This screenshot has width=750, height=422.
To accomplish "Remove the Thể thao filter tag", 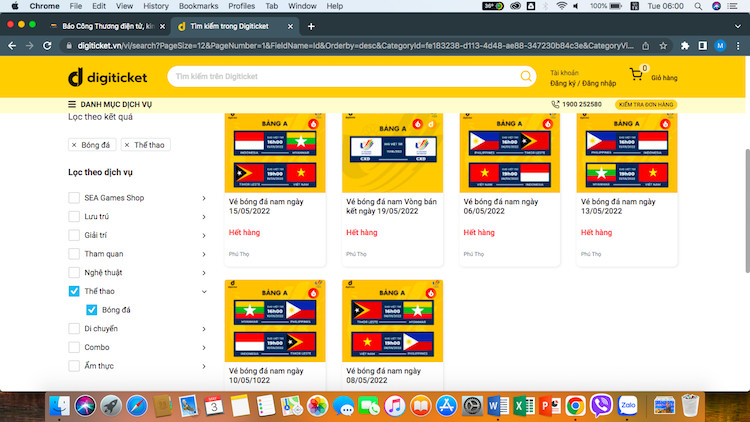I will (127, 145).
